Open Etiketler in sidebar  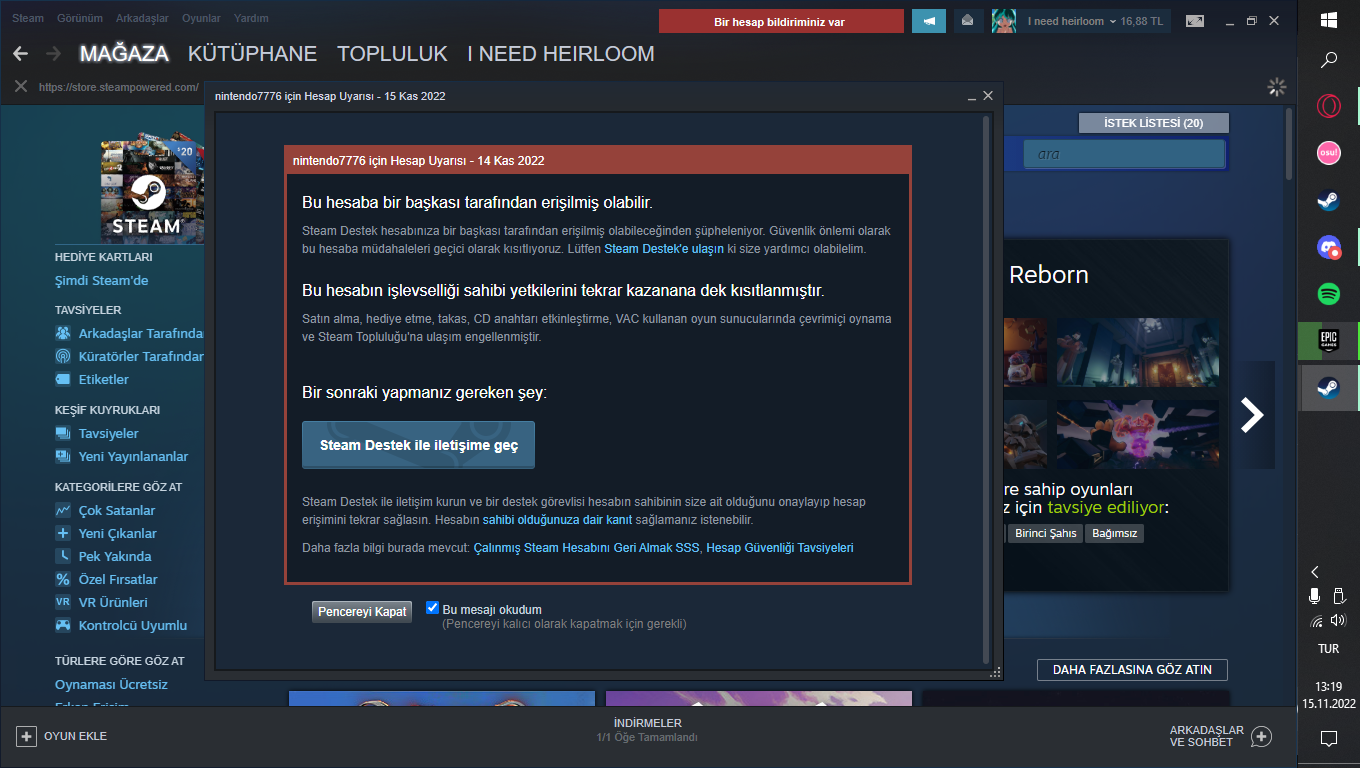92,379
